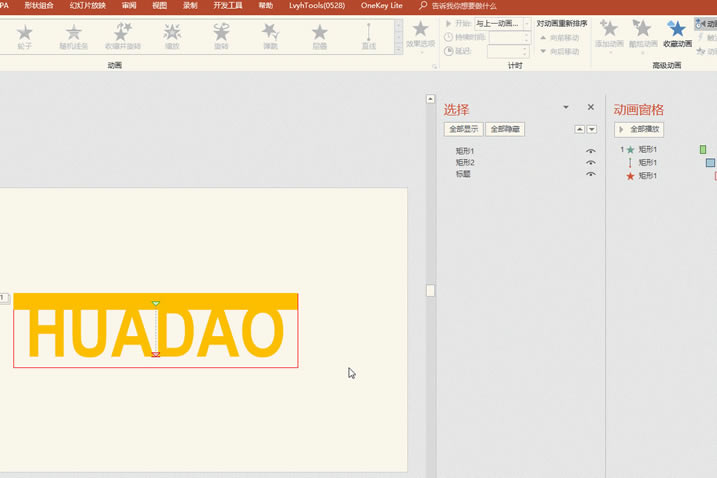Click the Start play-triangle icon in timing
This screenshot has width=717, height=478.
click(449, 23)
